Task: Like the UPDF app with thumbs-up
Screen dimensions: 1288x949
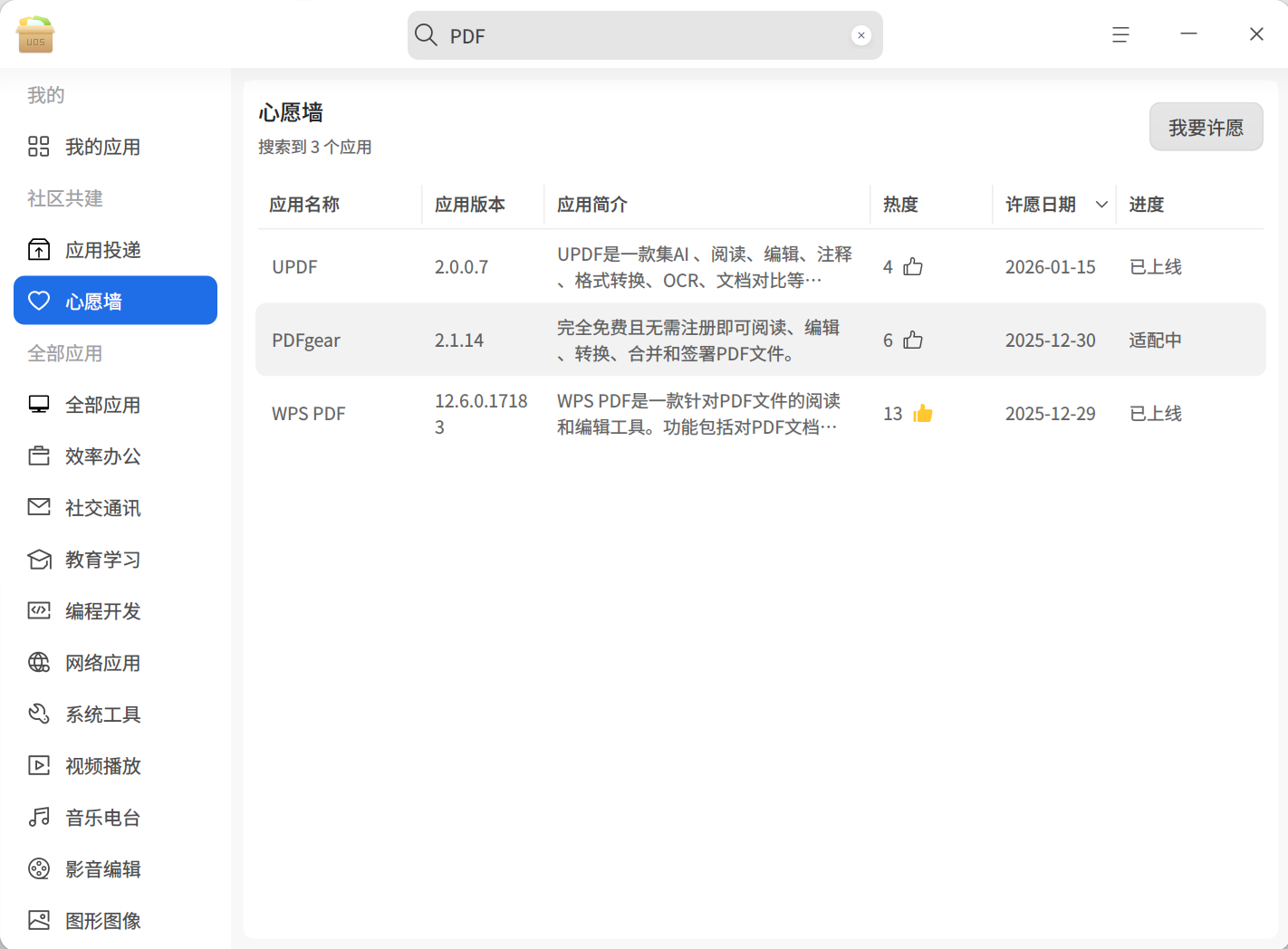Action: click(x=913, y=266)
